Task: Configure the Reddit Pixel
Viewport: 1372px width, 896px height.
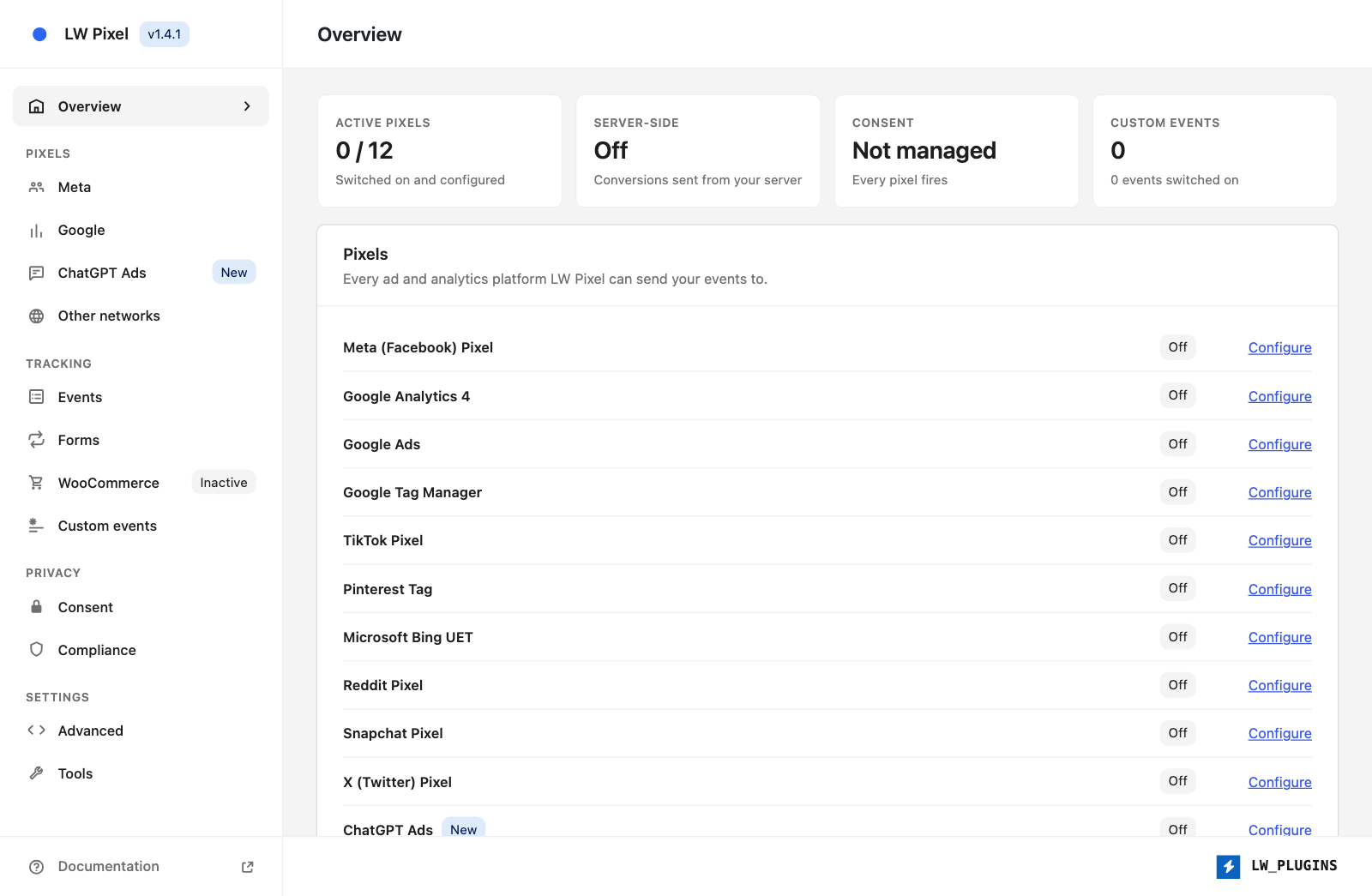Action: (1279, 685)
